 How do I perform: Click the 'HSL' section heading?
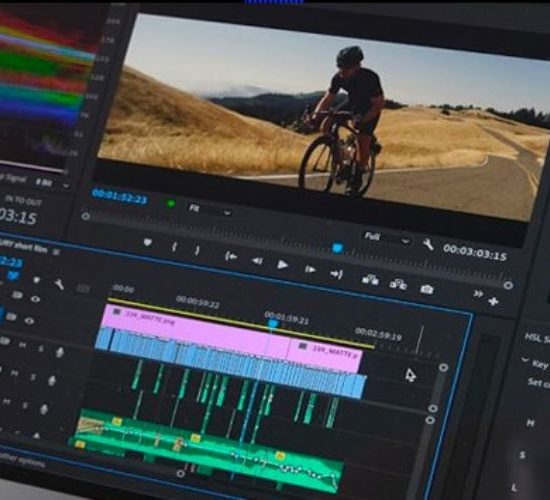click(x=537, y=338)
